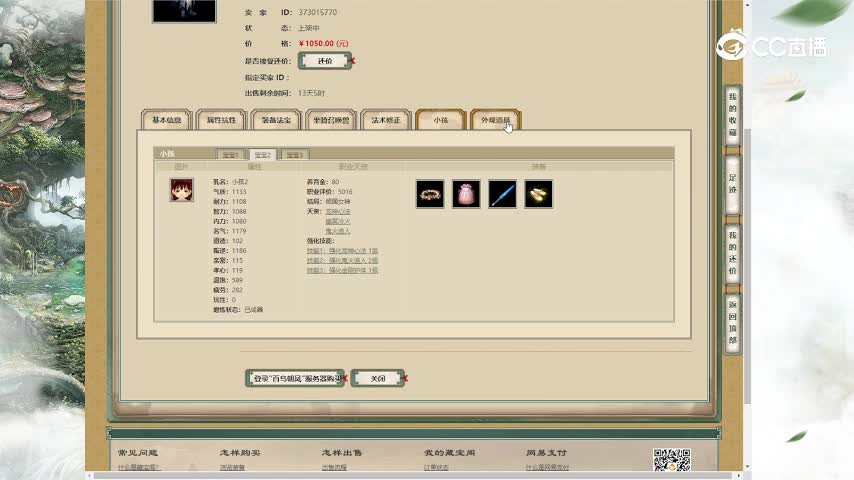Select the 小孩 tab
This screenshot has height=480, width=854.
tap(441, 120)
